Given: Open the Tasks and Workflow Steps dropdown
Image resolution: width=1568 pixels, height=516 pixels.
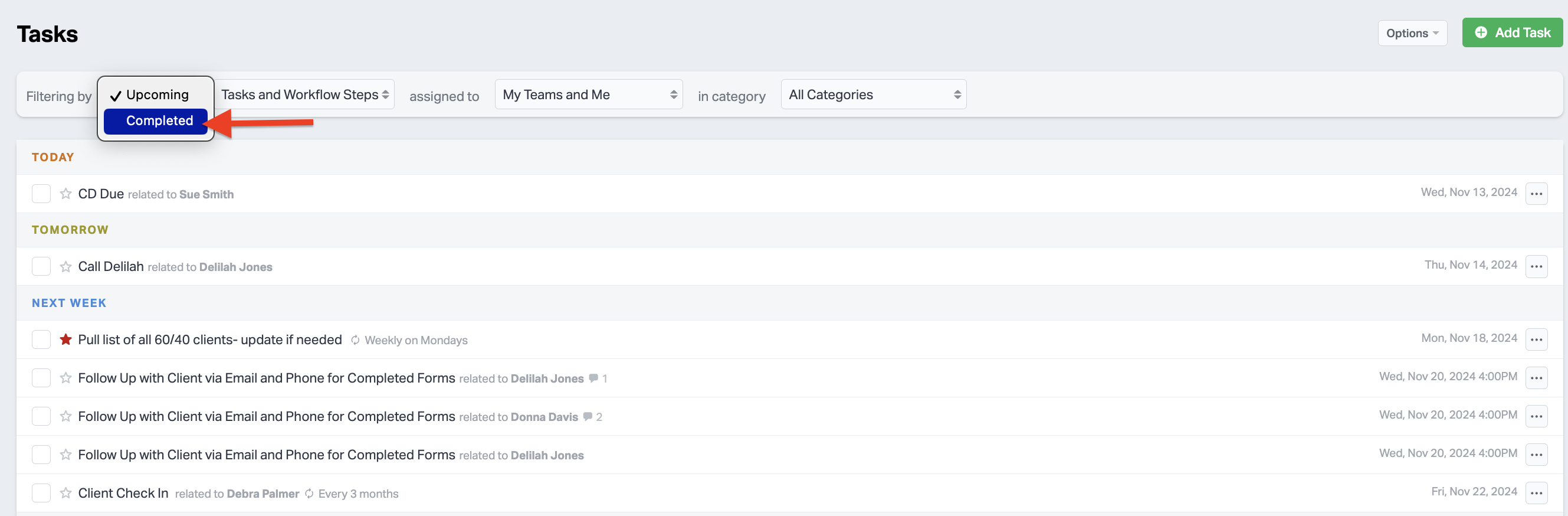Looking at the screenshot, I should click(305, 94).
